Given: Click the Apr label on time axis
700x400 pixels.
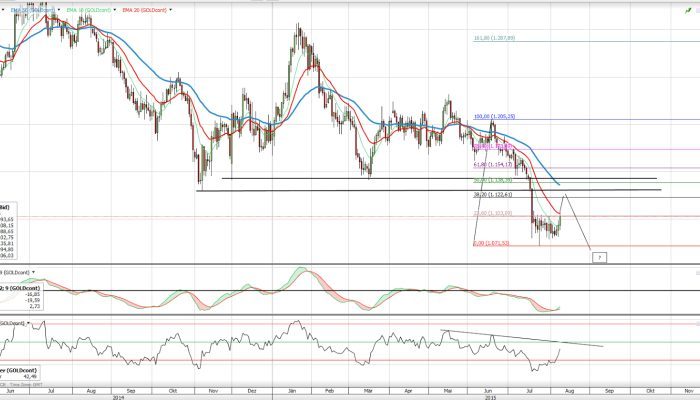Looking at the screenshot, I should point(408,391).
